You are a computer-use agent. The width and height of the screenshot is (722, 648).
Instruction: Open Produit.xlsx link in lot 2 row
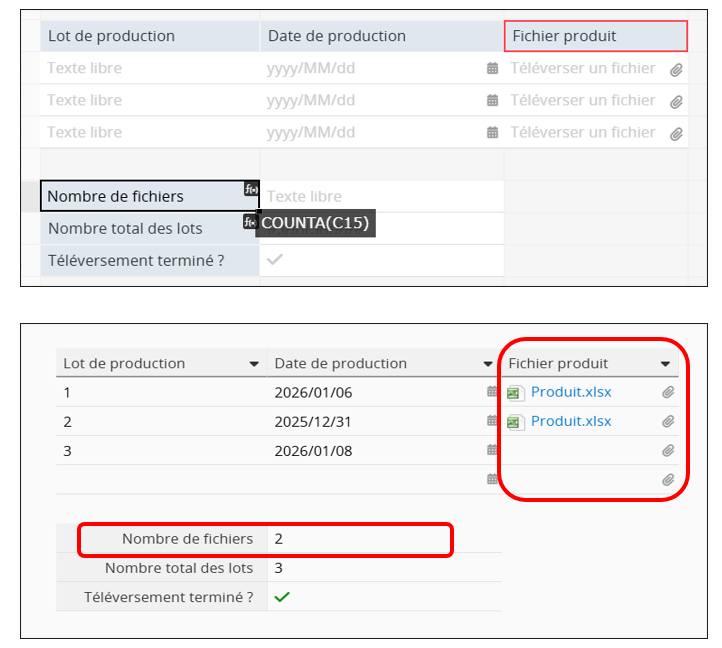570,421
